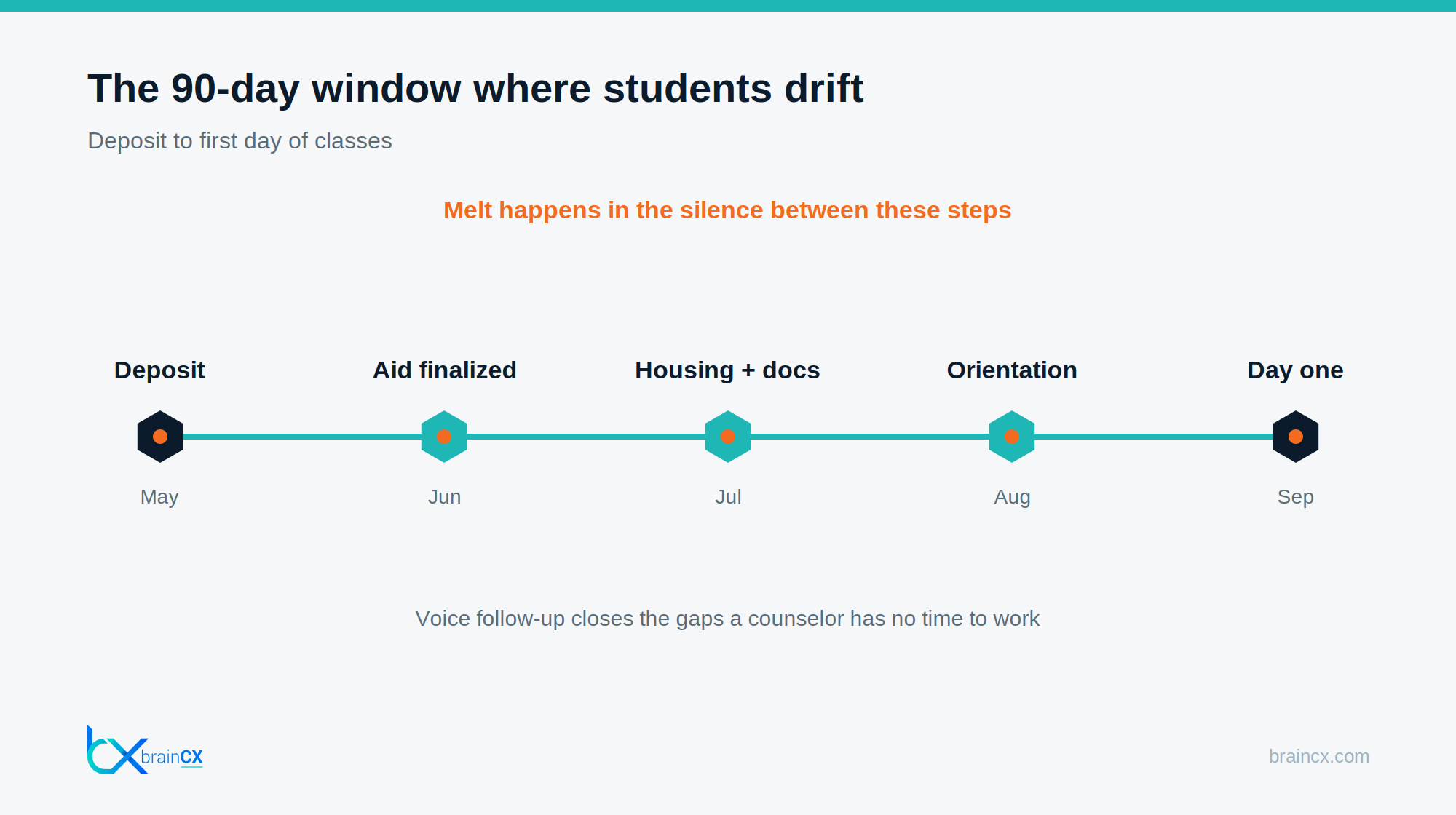
Task: Click the dark Deposit hexagon marker
Action: [x=160, y=437]
